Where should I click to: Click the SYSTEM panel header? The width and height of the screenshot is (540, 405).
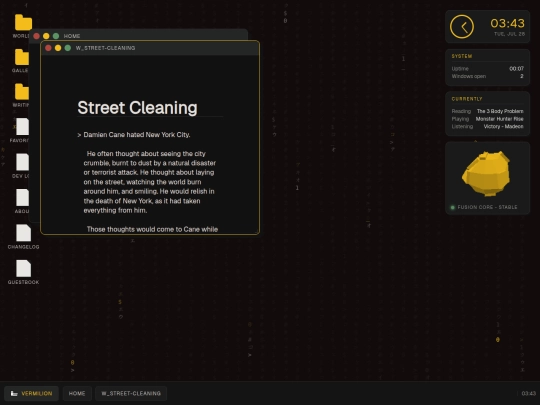tap(462, 56)
